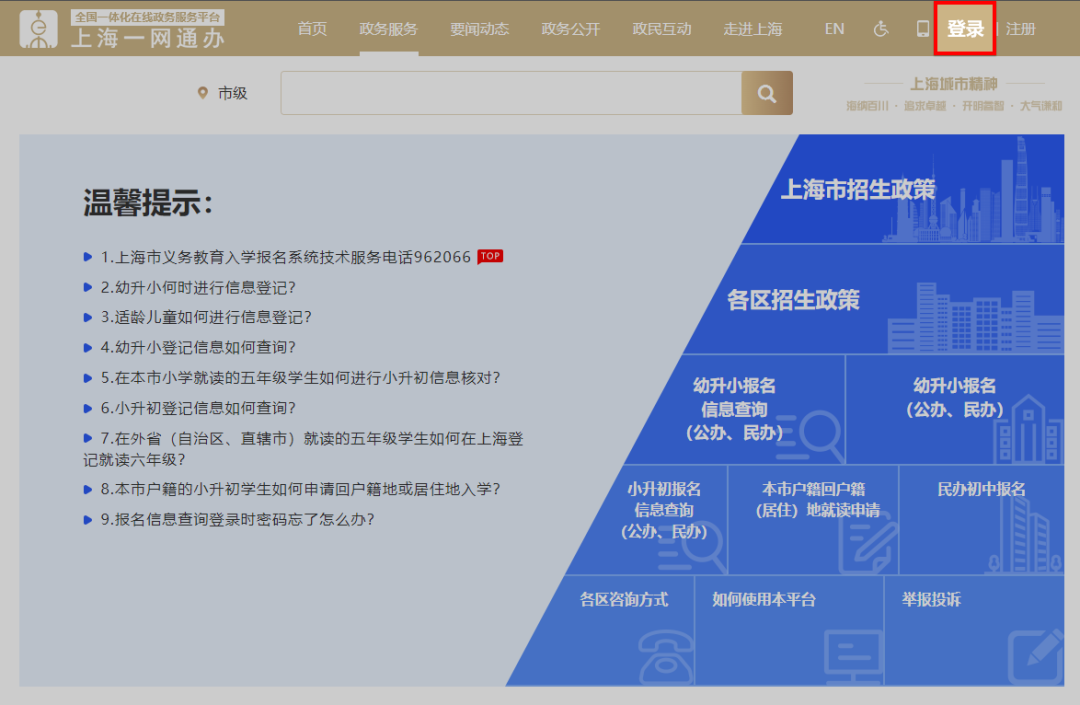Click the accessibility wheelchair icon in header

point(880,29)
